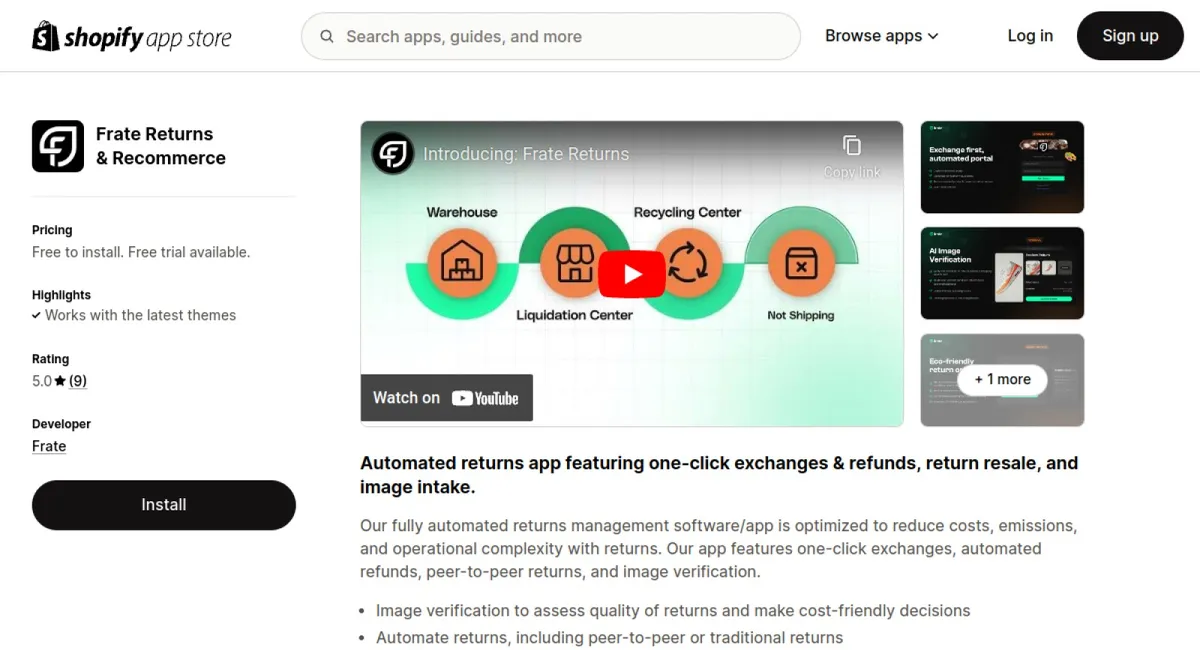The image size is (1200, 650).
Task: Expand the Browse apps dropdown
Action: click(x=882, y=36)
